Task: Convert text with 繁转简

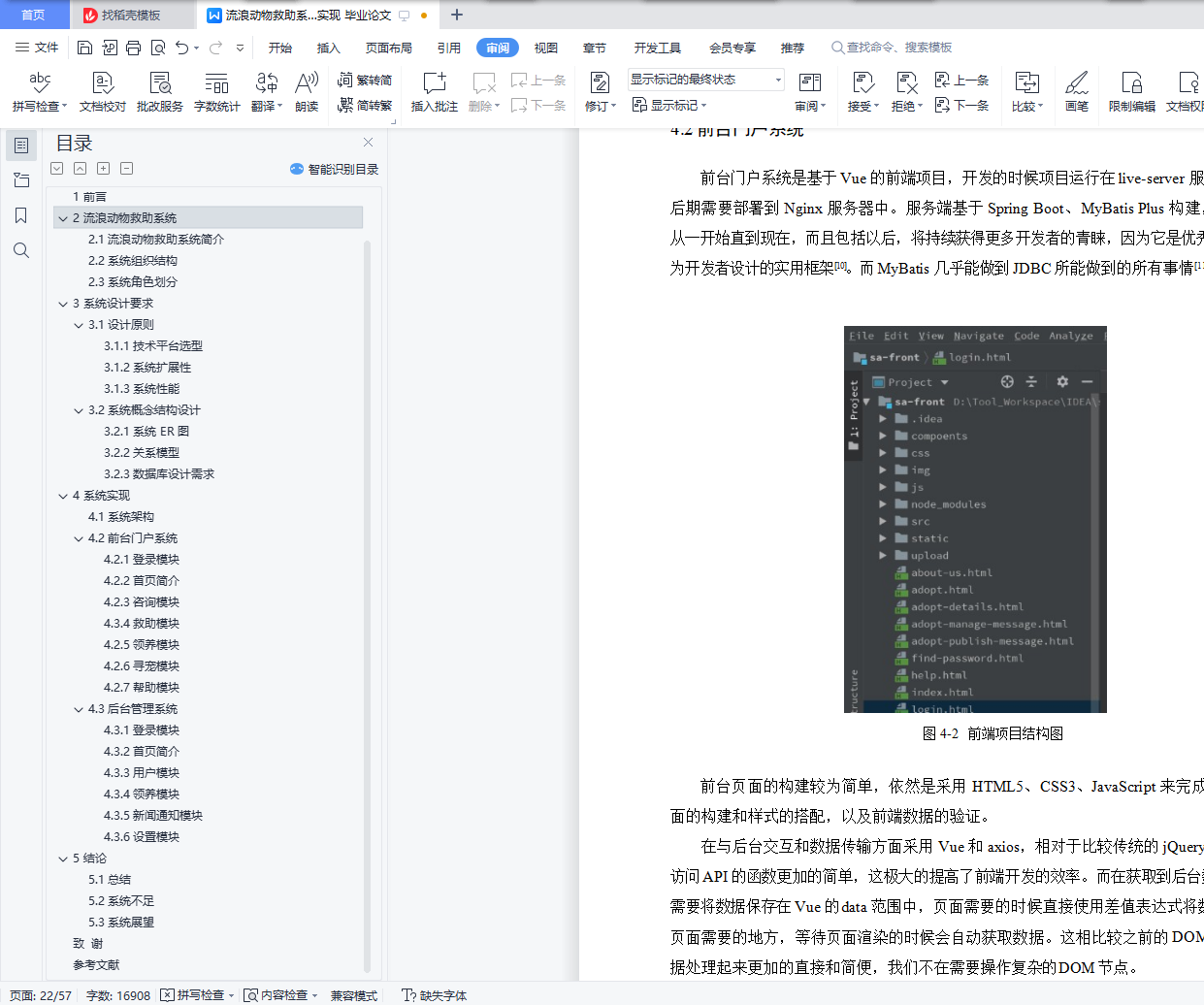Action: tap(365, 81)
